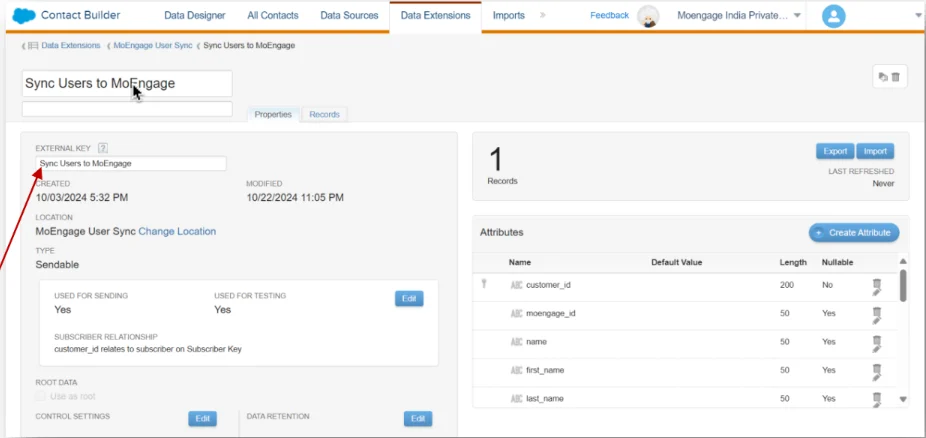Click the Import button in Records panel
Image resolution: width=926 pixels, height=438 pixels.
(x=875, y=151)
